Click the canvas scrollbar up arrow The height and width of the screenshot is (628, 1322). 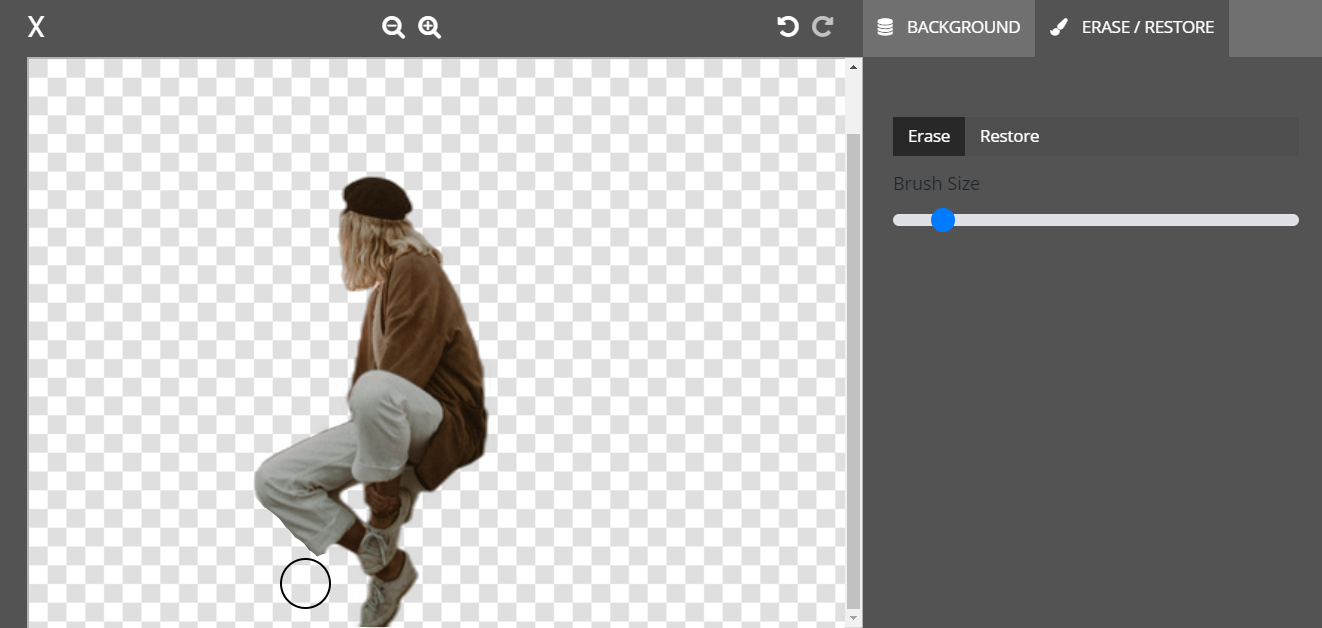click(853, 68)
